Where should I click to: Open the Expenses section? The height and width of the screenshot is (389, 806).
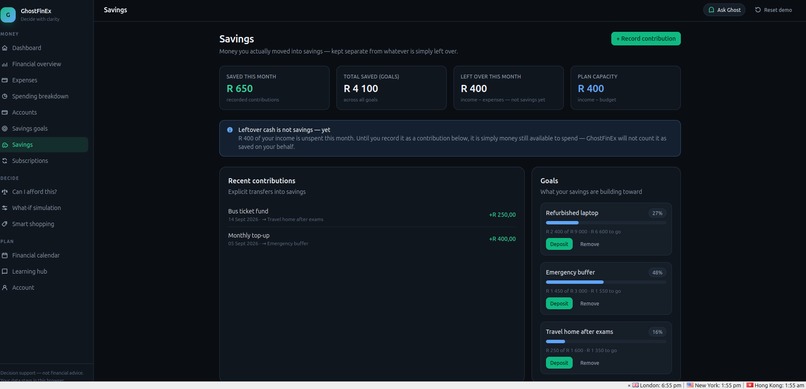point(44,80)
